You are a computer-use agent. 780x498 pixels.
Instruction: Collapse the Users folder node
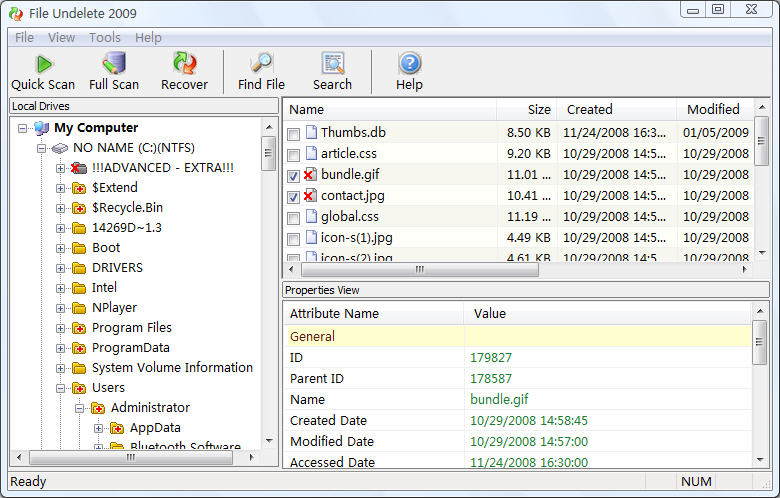[x=60, y=388]
